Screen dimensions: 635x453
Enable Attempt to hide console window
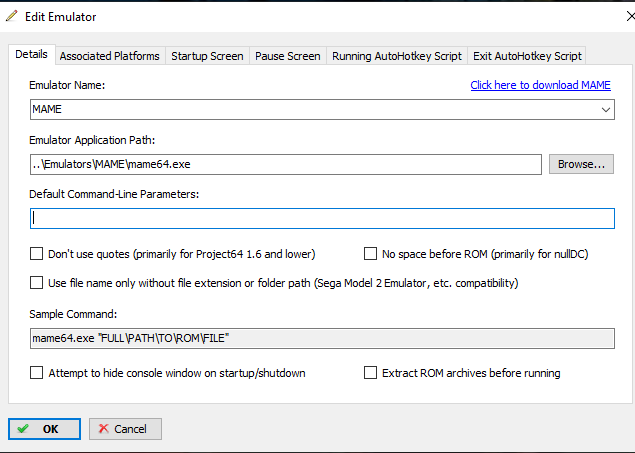38,373
